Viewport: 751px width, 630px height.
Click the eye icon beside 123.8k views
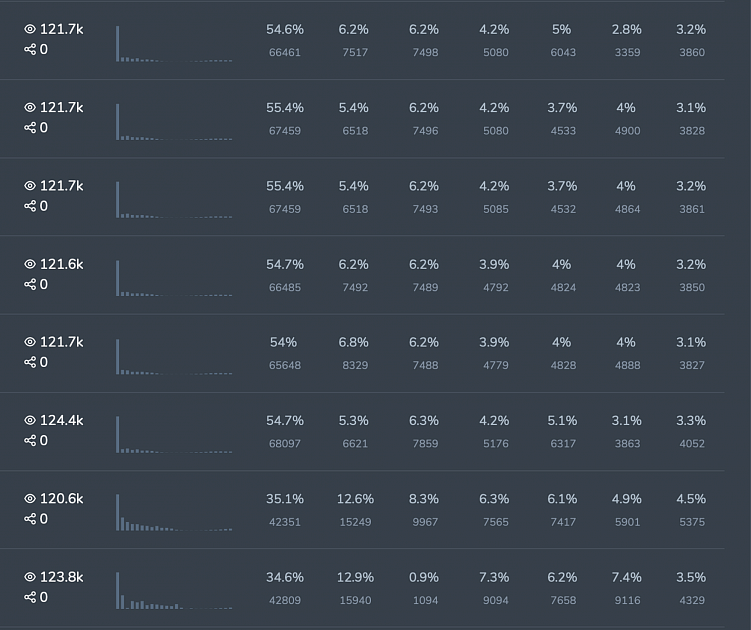[30, 577]
